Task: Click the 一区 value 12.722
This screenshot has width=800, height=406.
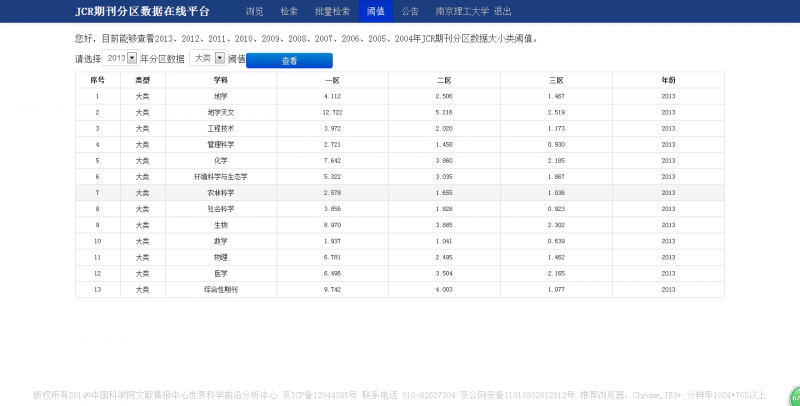Action: pos(332,112)
